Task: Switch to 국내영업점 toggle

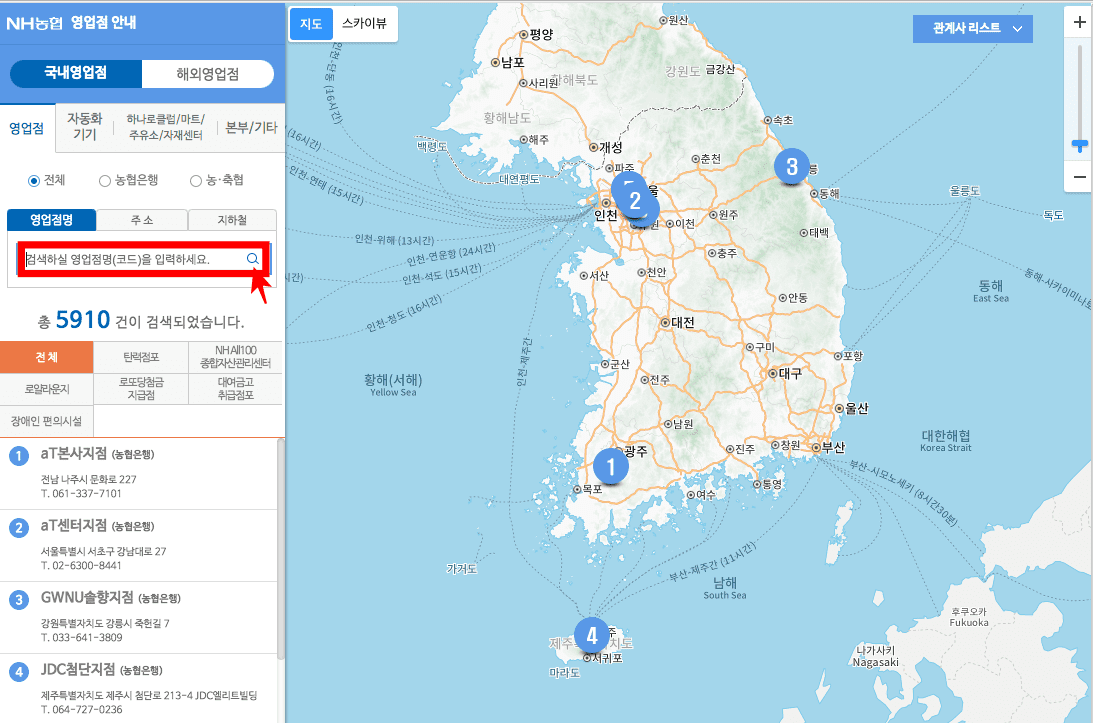Action: (76, 73)
